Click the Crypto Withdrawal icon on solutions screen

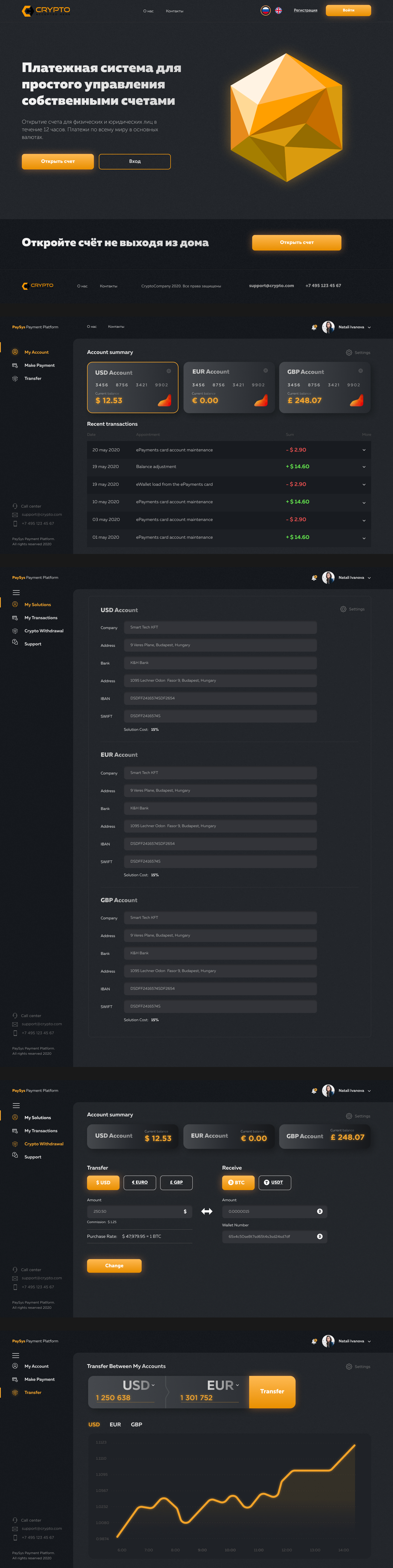coord(15,631)
